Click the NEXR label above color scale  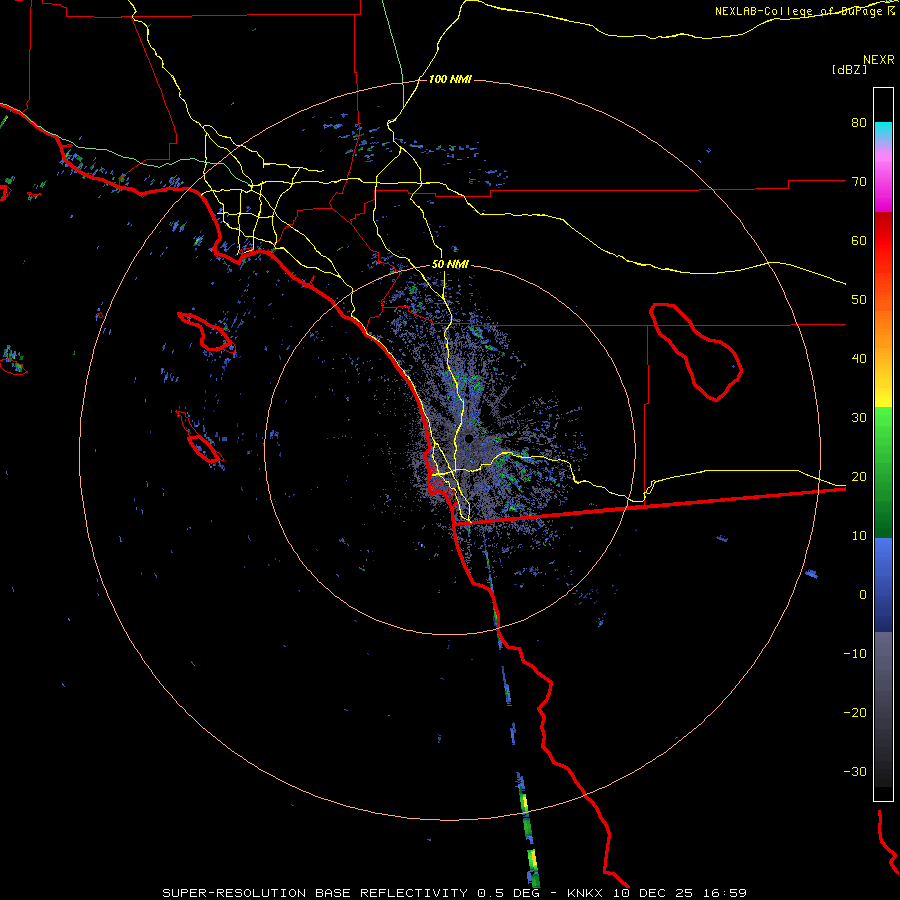pyautogui.click(x=878, y=60)
